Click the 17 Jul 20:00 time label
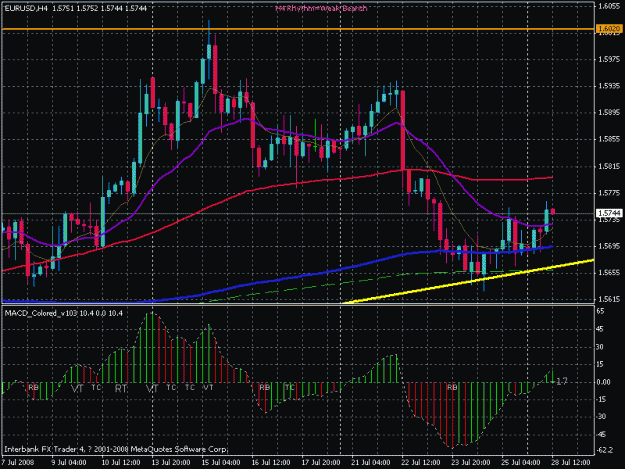Viewport: 625px width, 469px height. (321, 462)
